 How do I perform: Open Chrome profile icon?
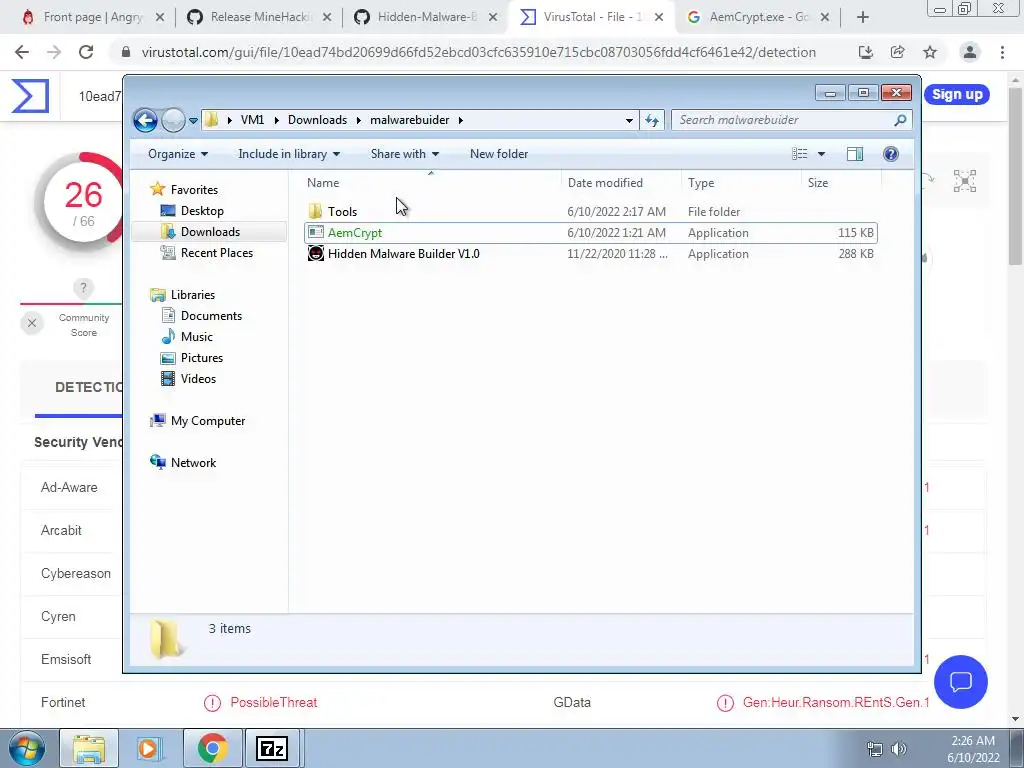970,52
